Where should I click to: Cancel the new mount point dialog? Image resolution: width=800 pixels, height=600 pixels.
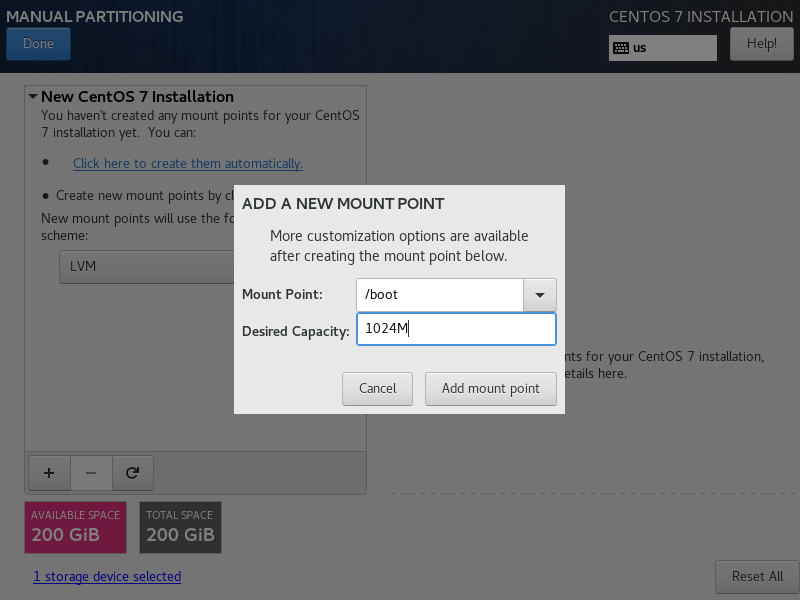378,388
